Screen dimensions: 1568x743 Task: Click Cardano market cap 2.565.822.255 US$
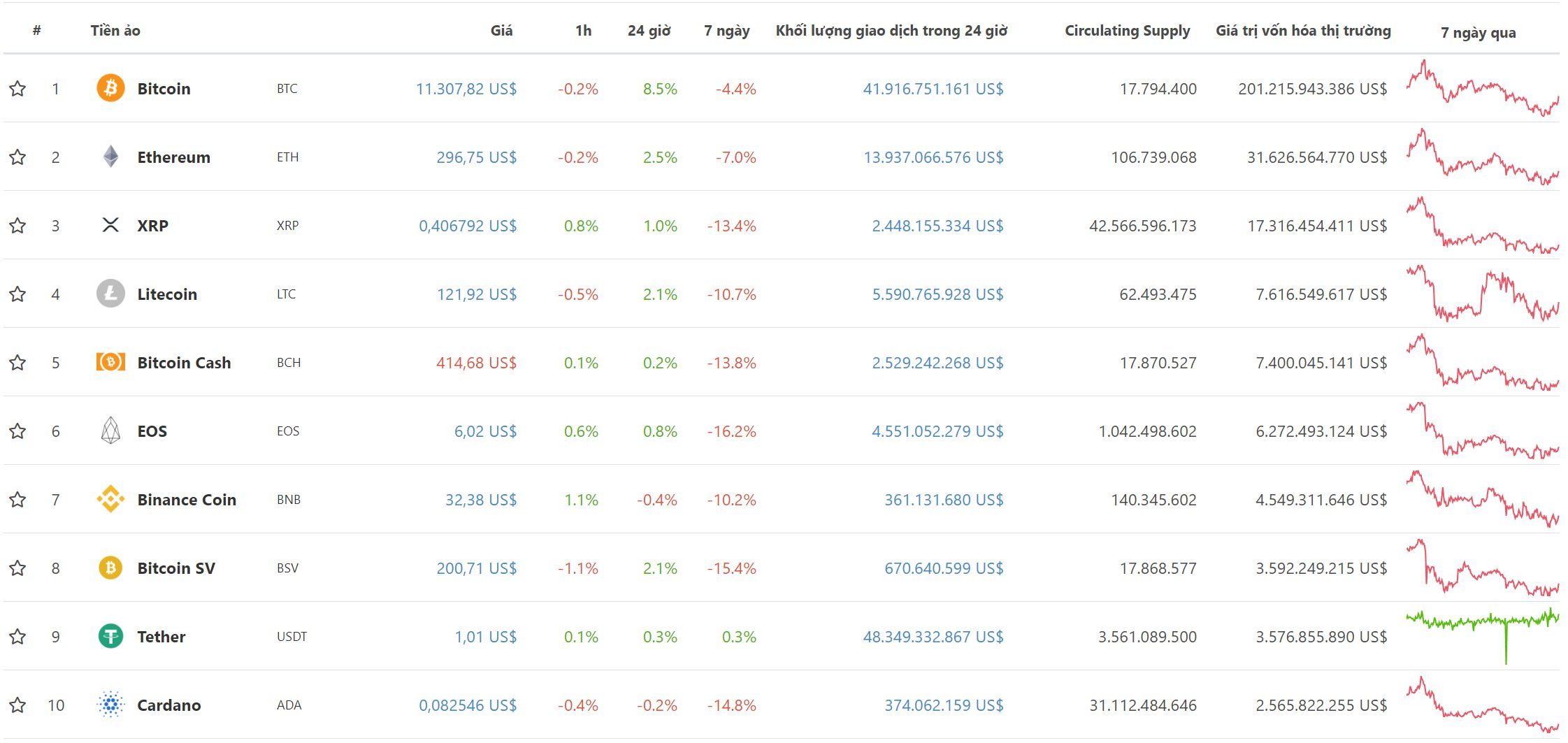coord(1321,705)
